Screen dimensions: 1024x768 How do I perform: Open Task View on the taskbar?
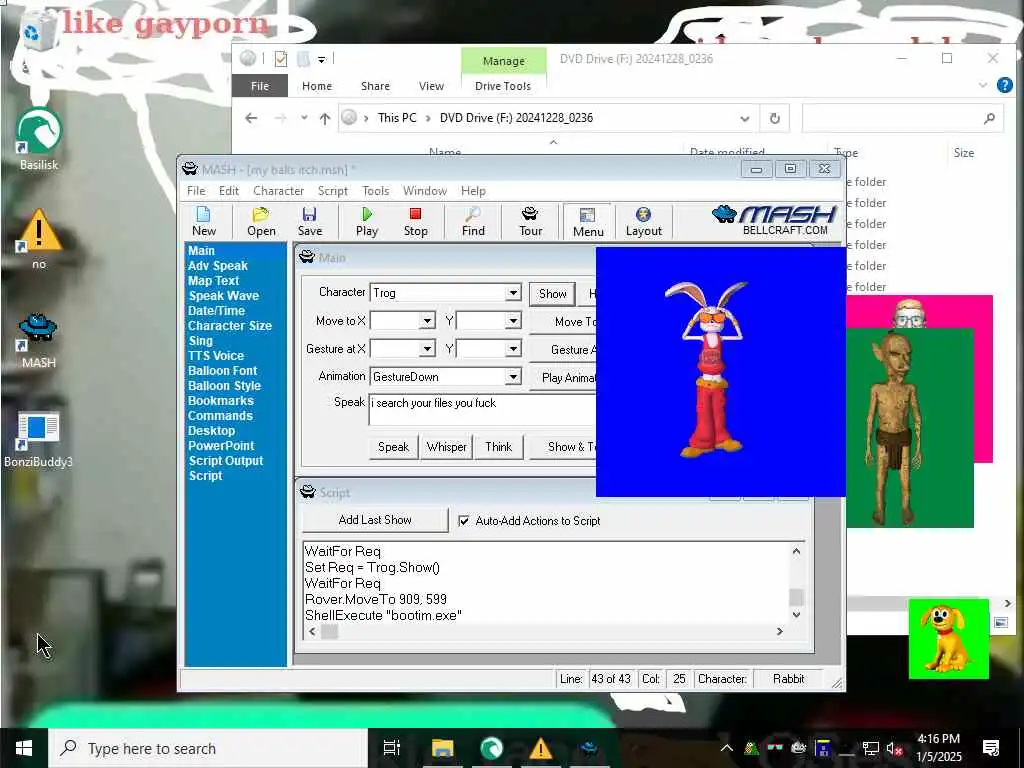pos(391,748)
